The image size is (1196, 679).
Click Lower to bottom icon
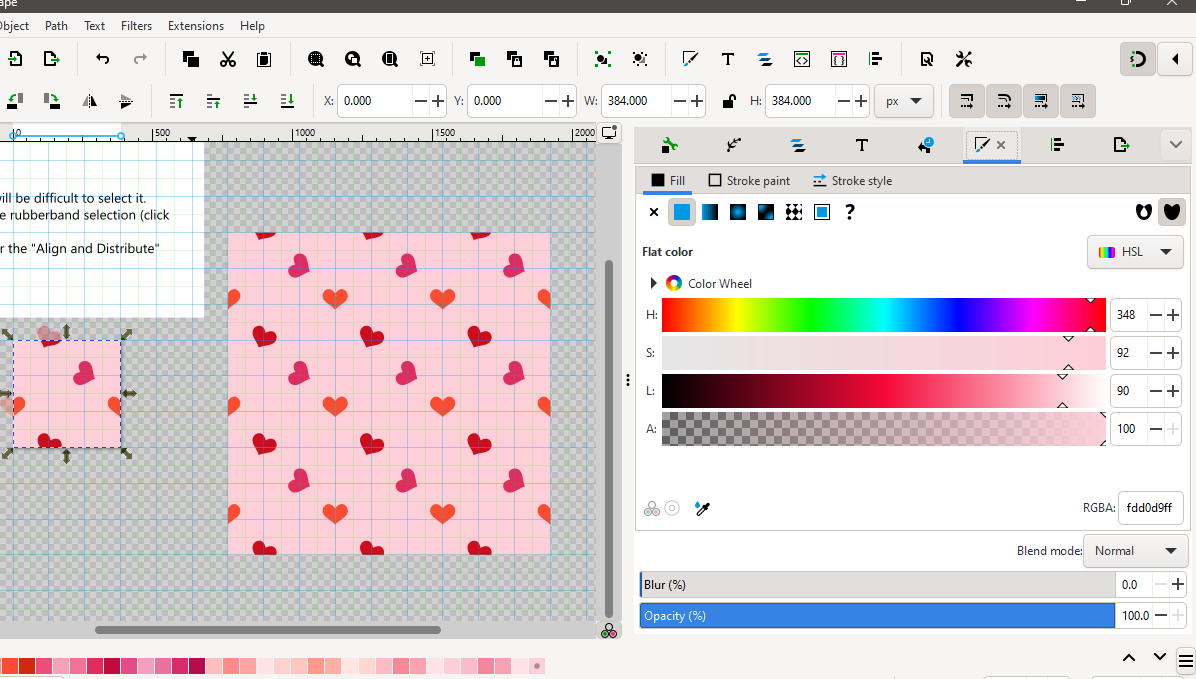click(288, 101)
